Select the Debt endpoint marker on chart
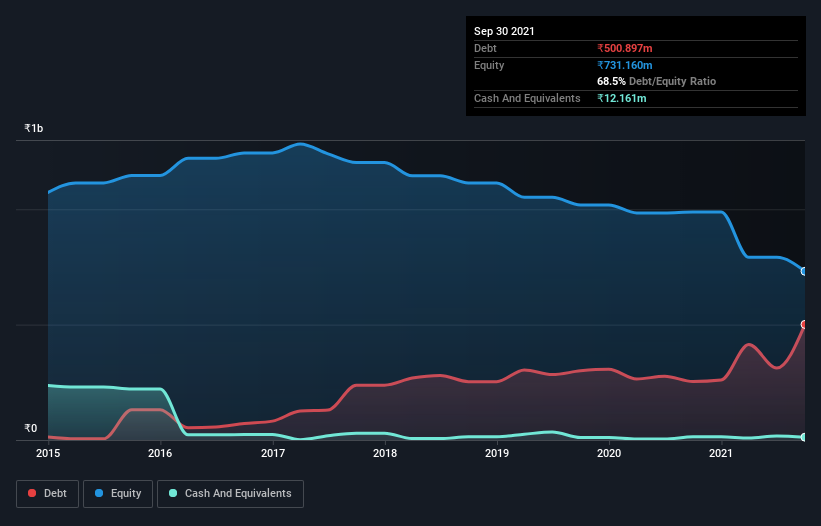The image size is (821, 526). 803,324
